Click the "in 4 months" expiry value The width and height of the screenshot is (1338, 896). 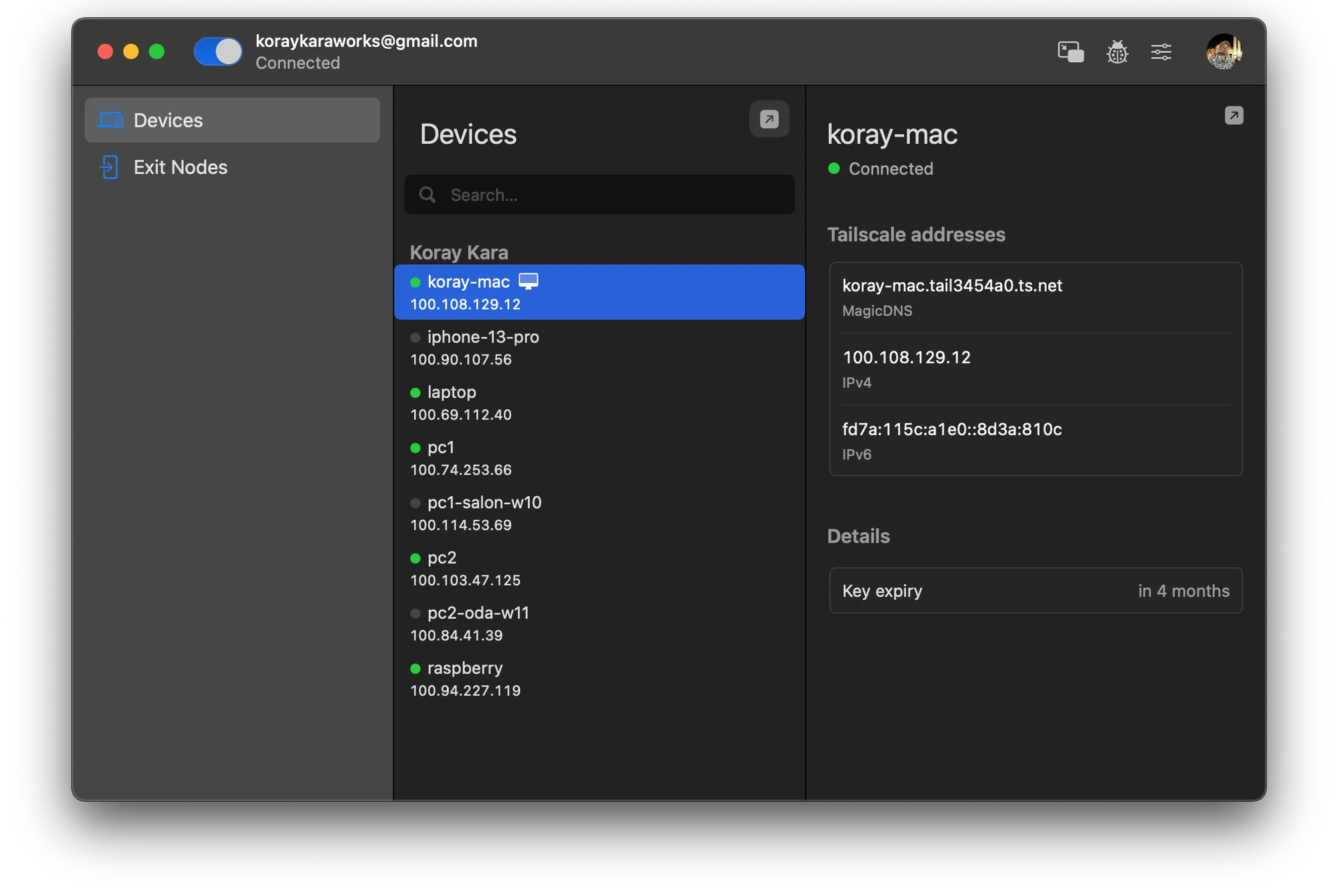click(x=1183, y=591)
